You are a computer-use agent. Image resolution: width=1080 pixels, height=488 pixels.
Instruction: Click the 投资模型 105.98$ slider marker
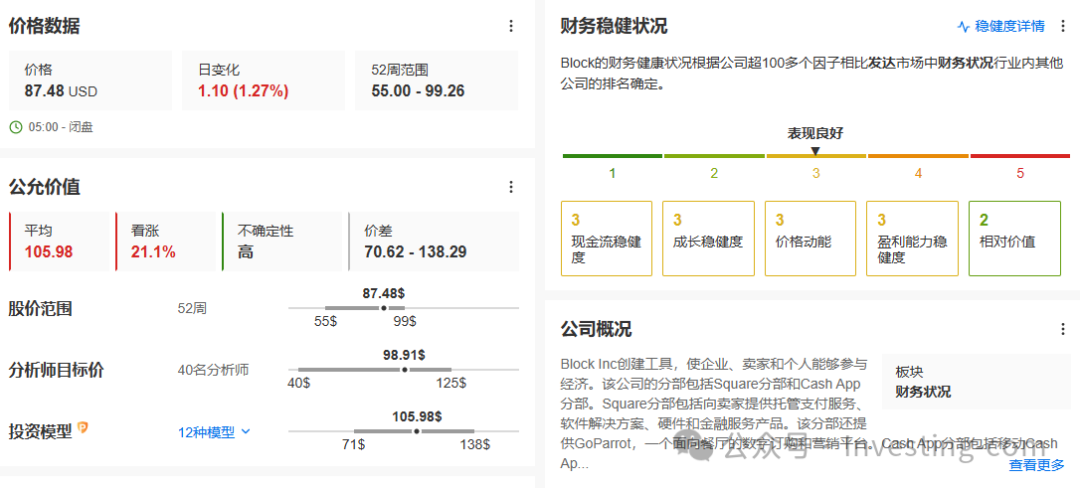pyautogui.click(x=417, y=431)
